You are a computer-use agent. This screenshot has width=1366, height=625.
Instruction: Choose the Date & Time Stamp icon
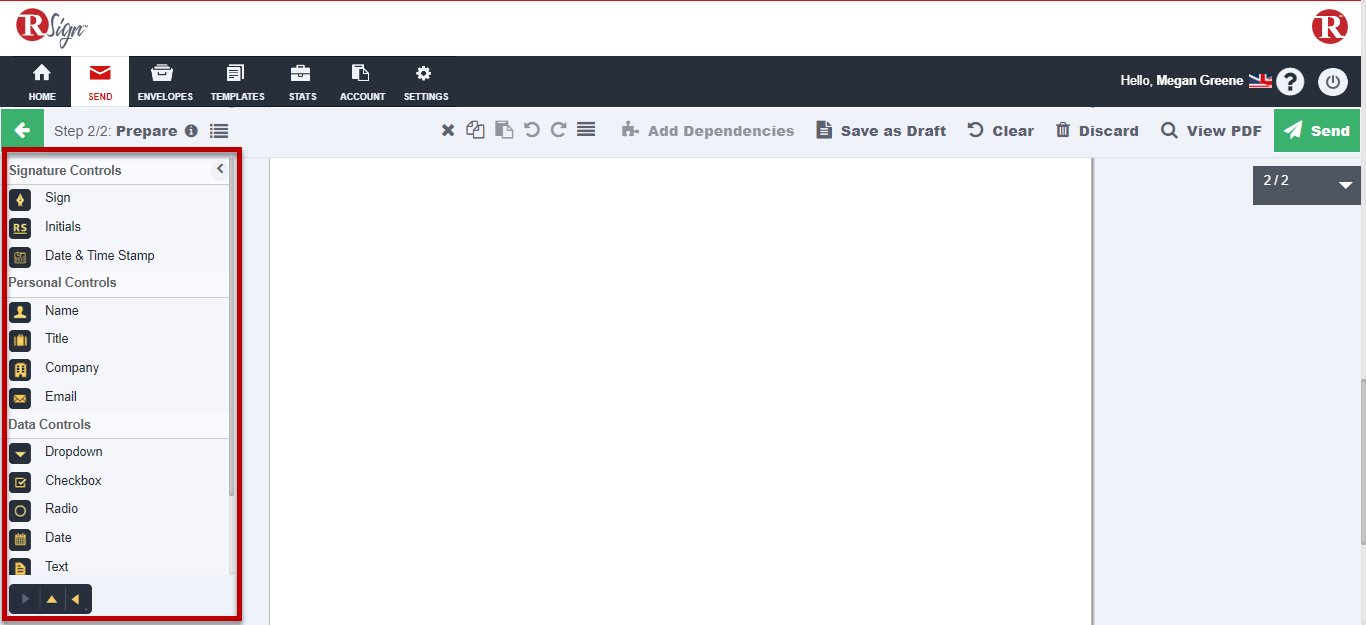coord(20,257)
